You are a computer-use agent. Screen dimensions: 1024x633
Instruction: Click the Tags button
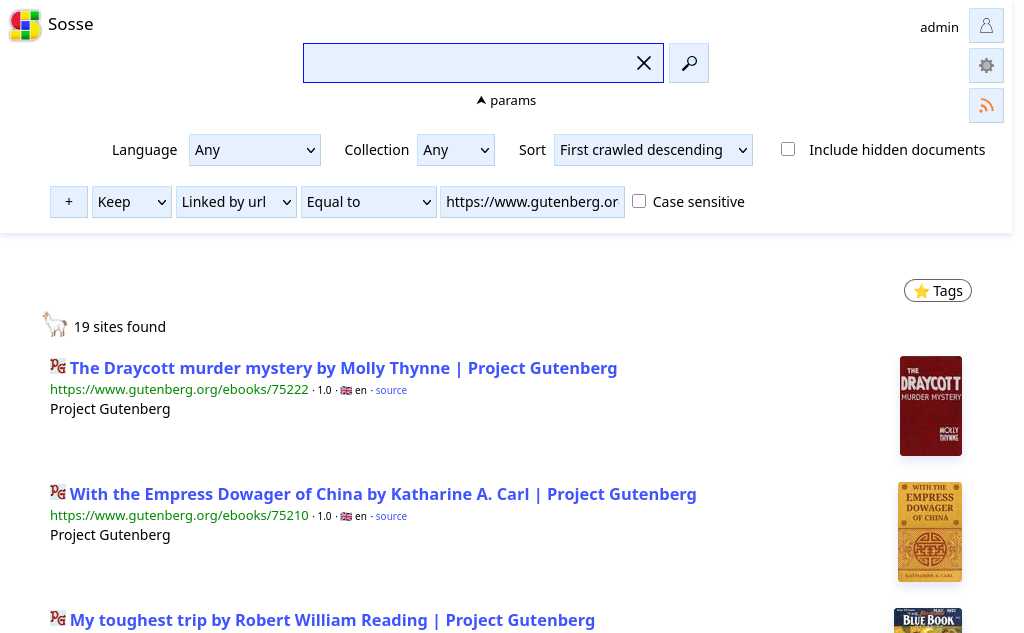938,291
